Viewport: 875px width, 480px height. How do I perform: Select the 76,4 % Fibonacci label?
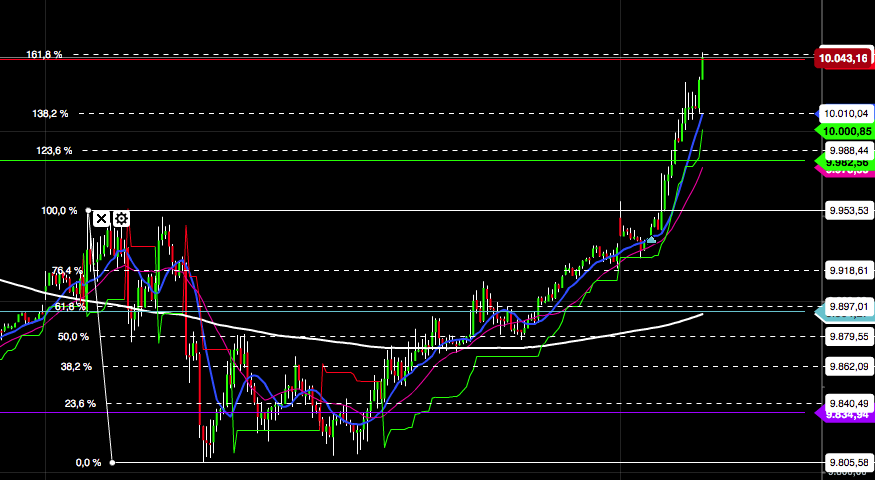coord(67,271)
